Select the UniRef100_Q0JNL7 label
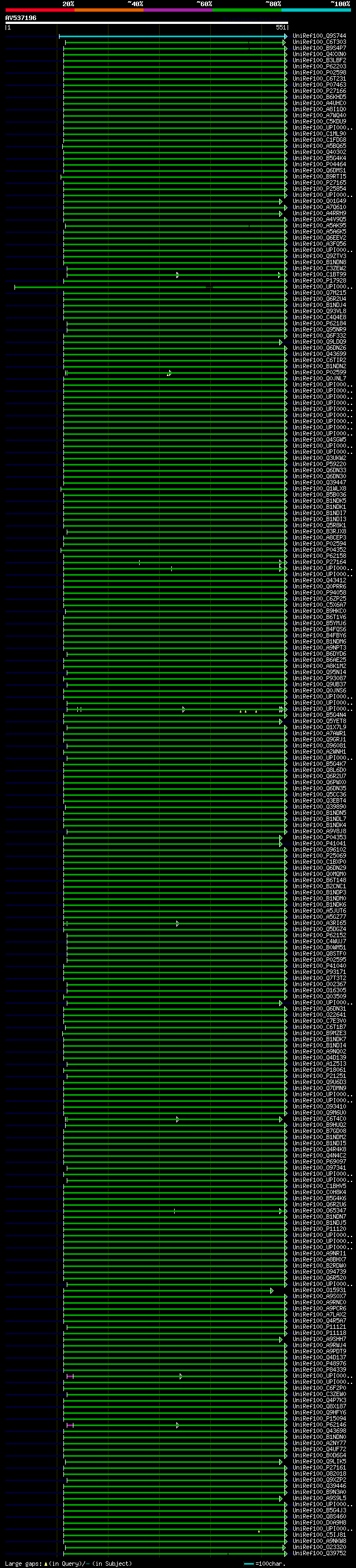This screenshot has width=356, height=1568. (x=319, y=379)
